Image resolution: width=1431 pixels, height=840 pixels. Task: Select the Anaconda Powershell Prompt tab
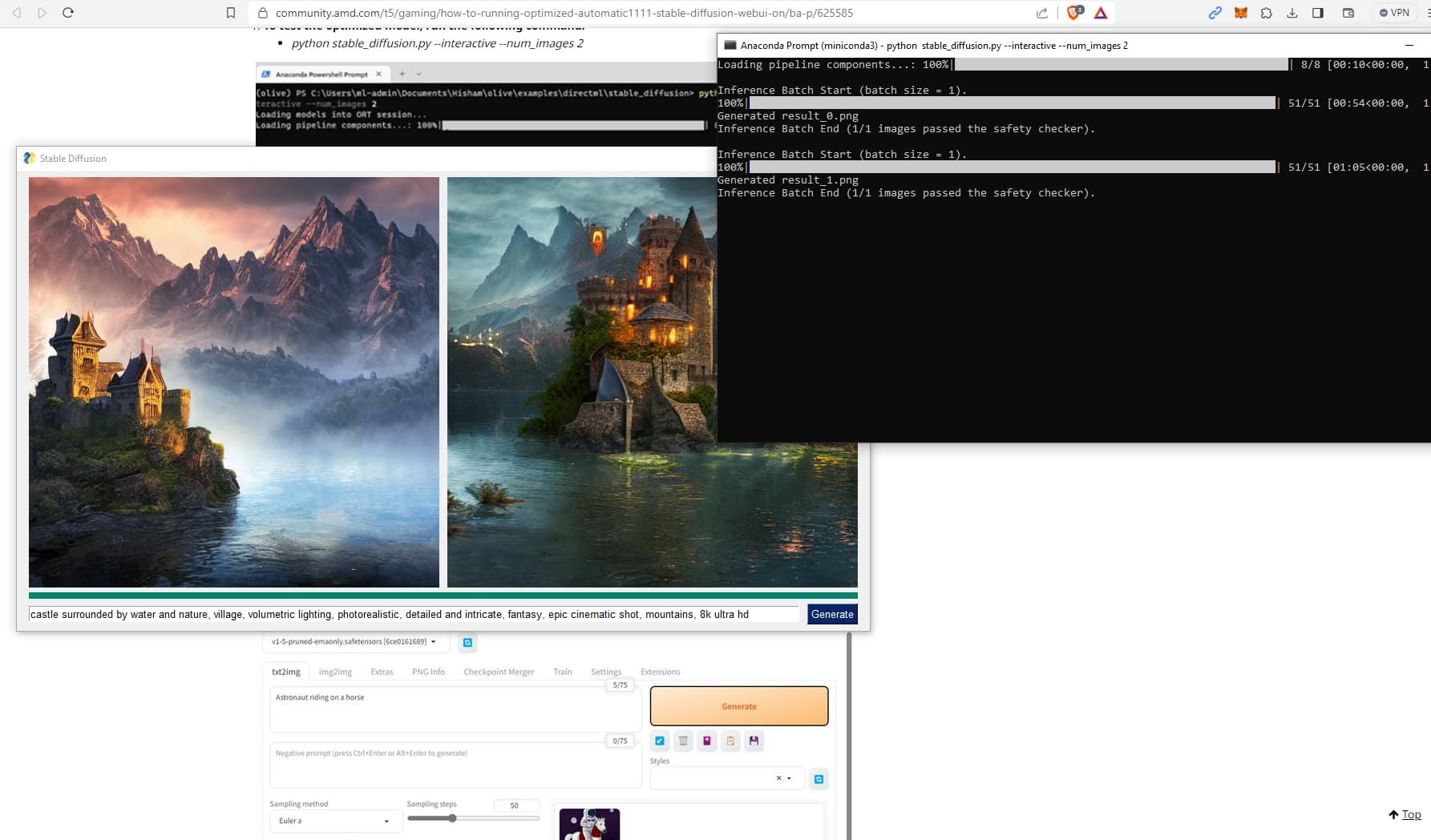pyautogui.click(x=321, y=74)
